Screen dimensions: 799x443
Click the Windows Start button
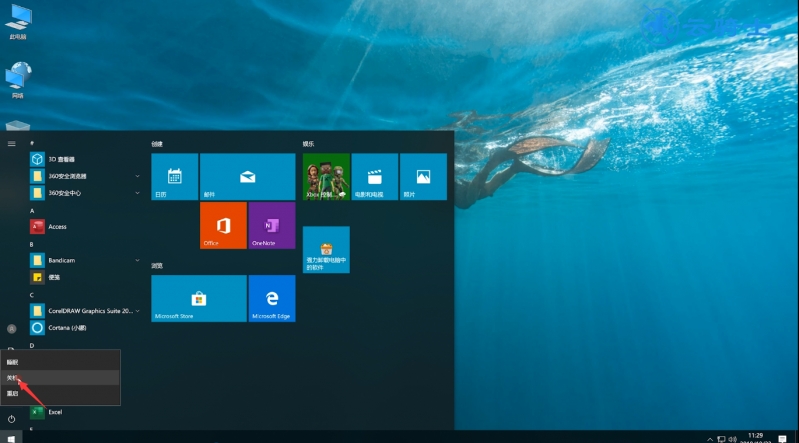(x=11, y=438)
